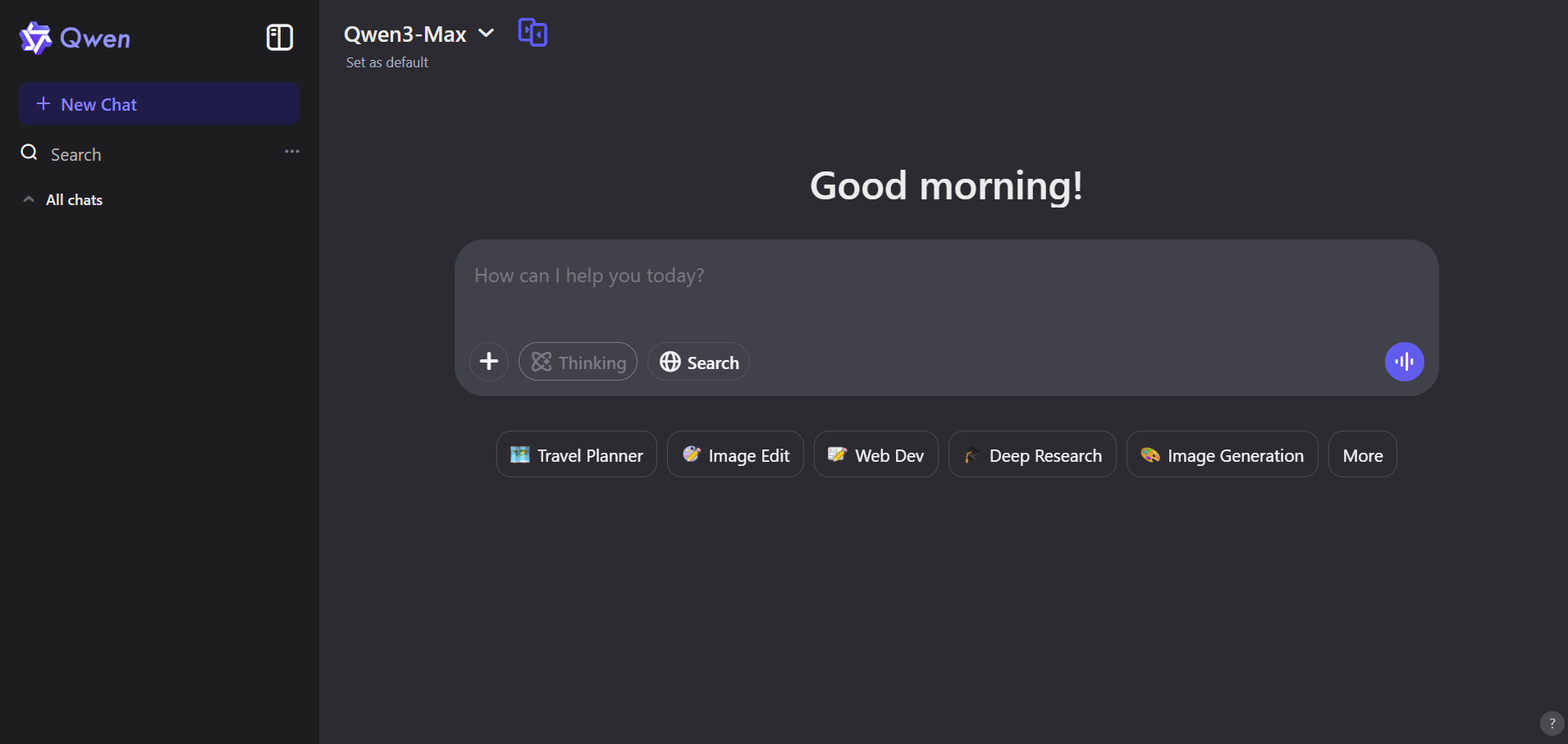Collapse the sidebar panel
This screenshot has height=744, width=1568.
[279, 37]
